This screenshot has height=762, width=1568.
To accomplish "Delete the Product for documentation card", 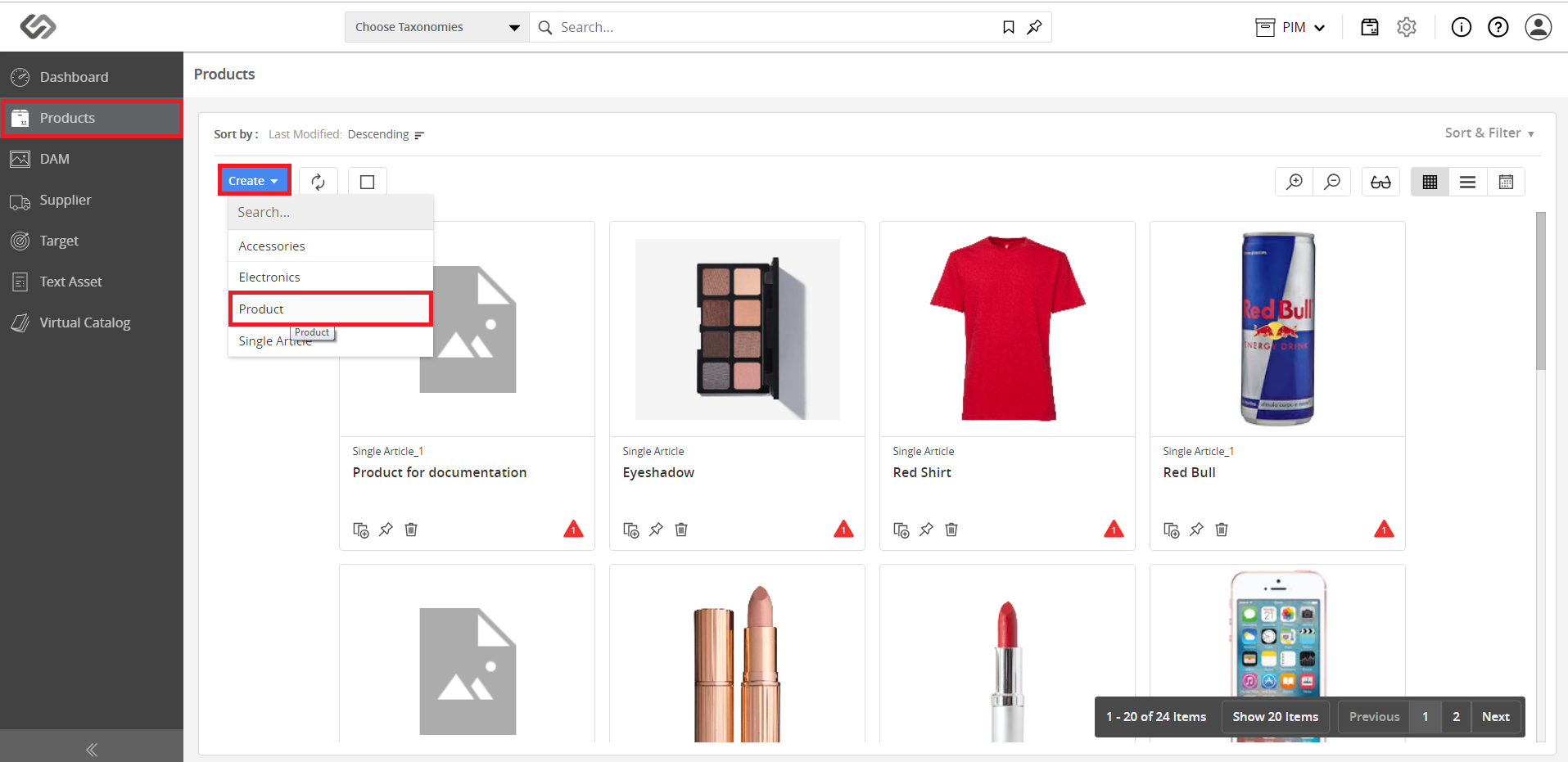I will (x=411, y=530).
